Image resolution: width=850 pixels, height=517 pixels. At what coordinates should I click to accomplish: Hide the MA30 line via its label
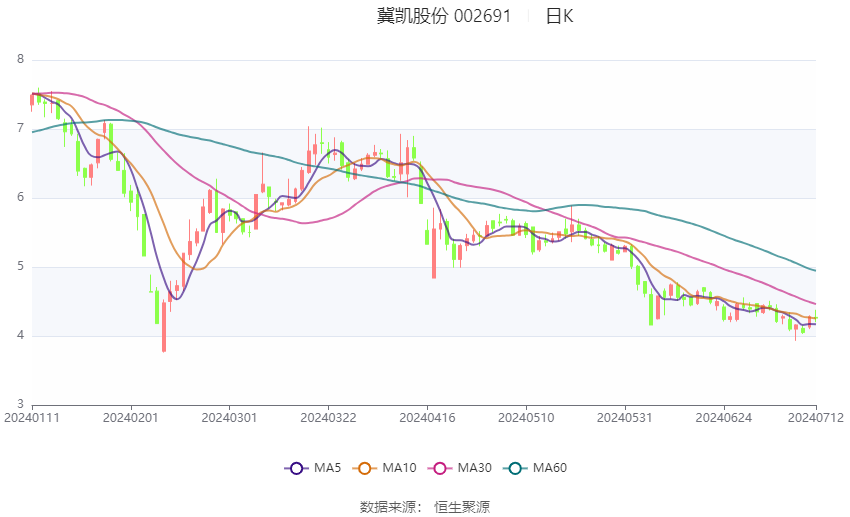click(474, 468)
